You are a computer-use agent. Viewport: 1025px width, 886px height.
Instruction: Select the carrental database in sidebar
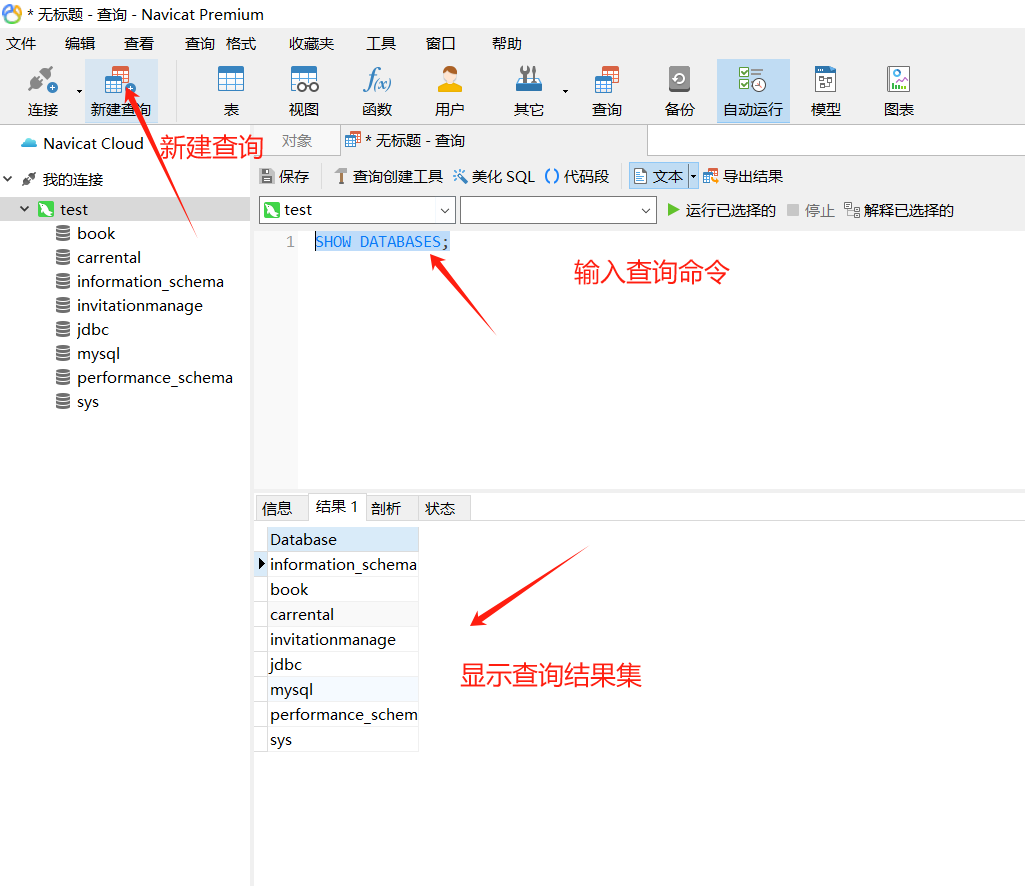(x=109, y=258)
